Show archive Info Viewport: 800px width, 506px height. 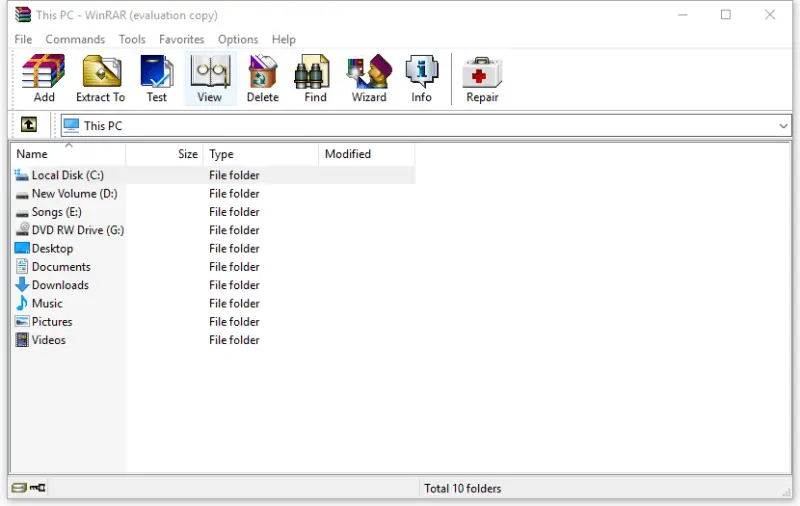(421, 79)
